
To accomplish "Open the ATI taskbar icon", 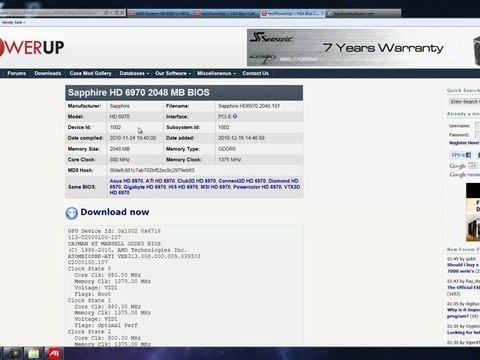I will point(54,353).
